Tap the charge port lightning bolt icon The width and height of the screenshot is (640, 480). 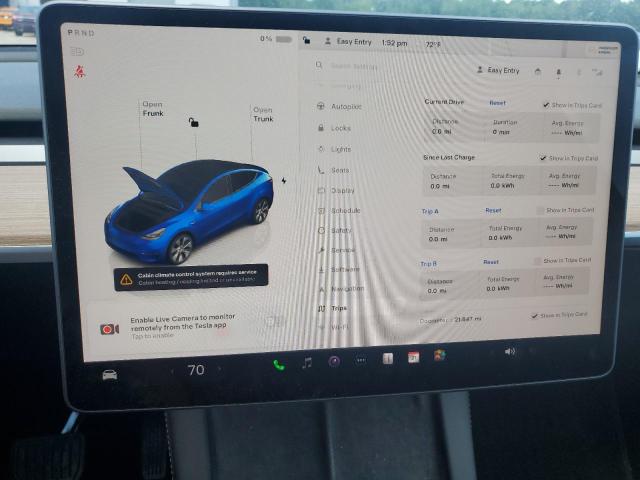coord(284,180)
